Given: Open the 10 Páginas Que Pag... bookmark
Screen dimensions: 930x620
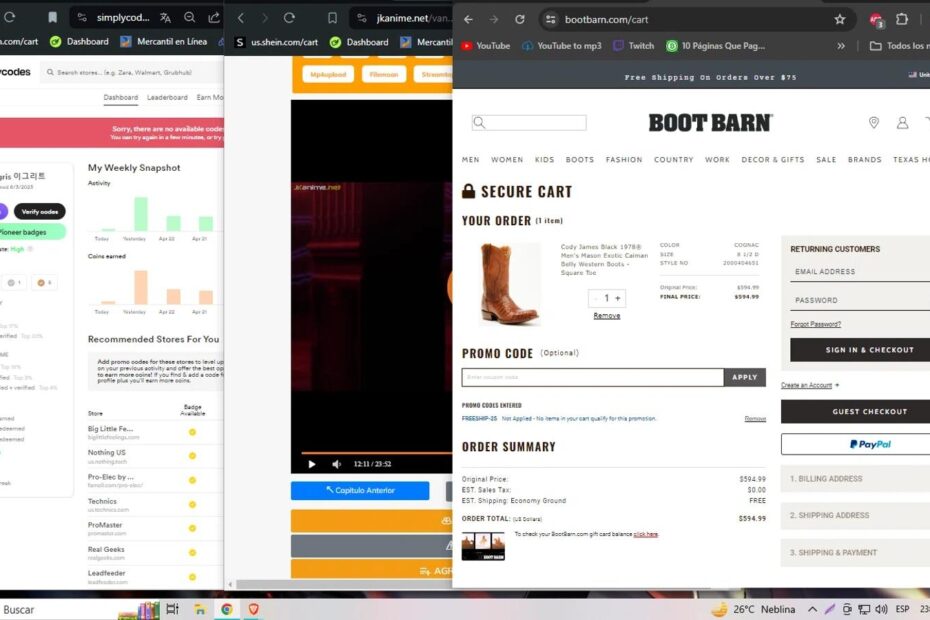Looking at the screenshot, I should (716, 46).
